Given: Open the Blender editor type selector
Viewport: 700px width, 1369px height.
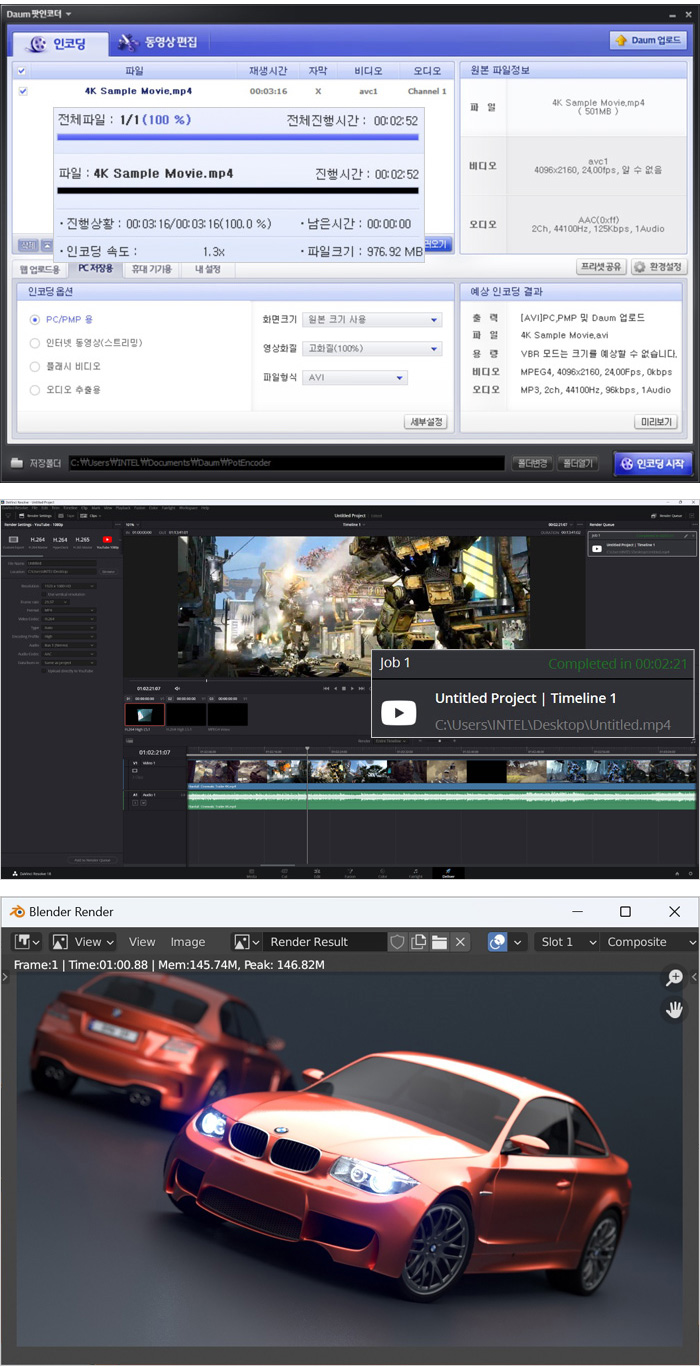Looking at the screenshot, I should [27, 942].
